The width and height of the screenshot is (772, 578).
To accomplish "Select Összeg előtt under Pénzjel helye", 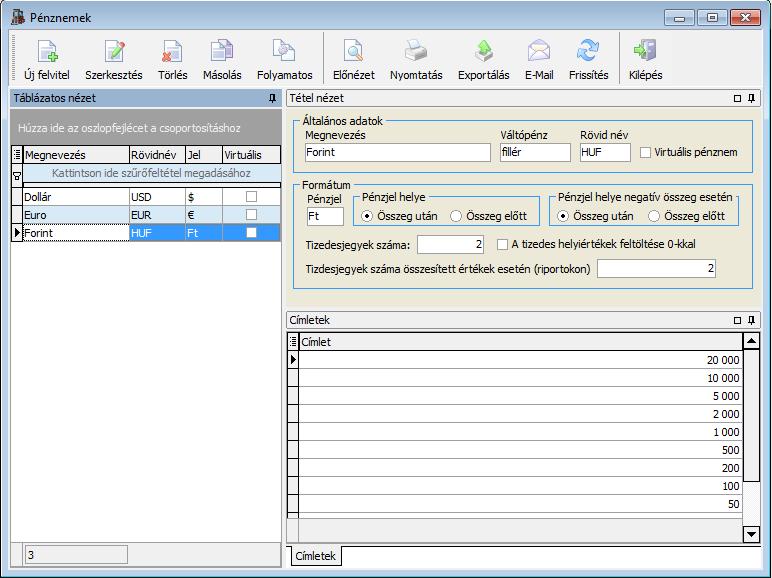I will 456,216.
